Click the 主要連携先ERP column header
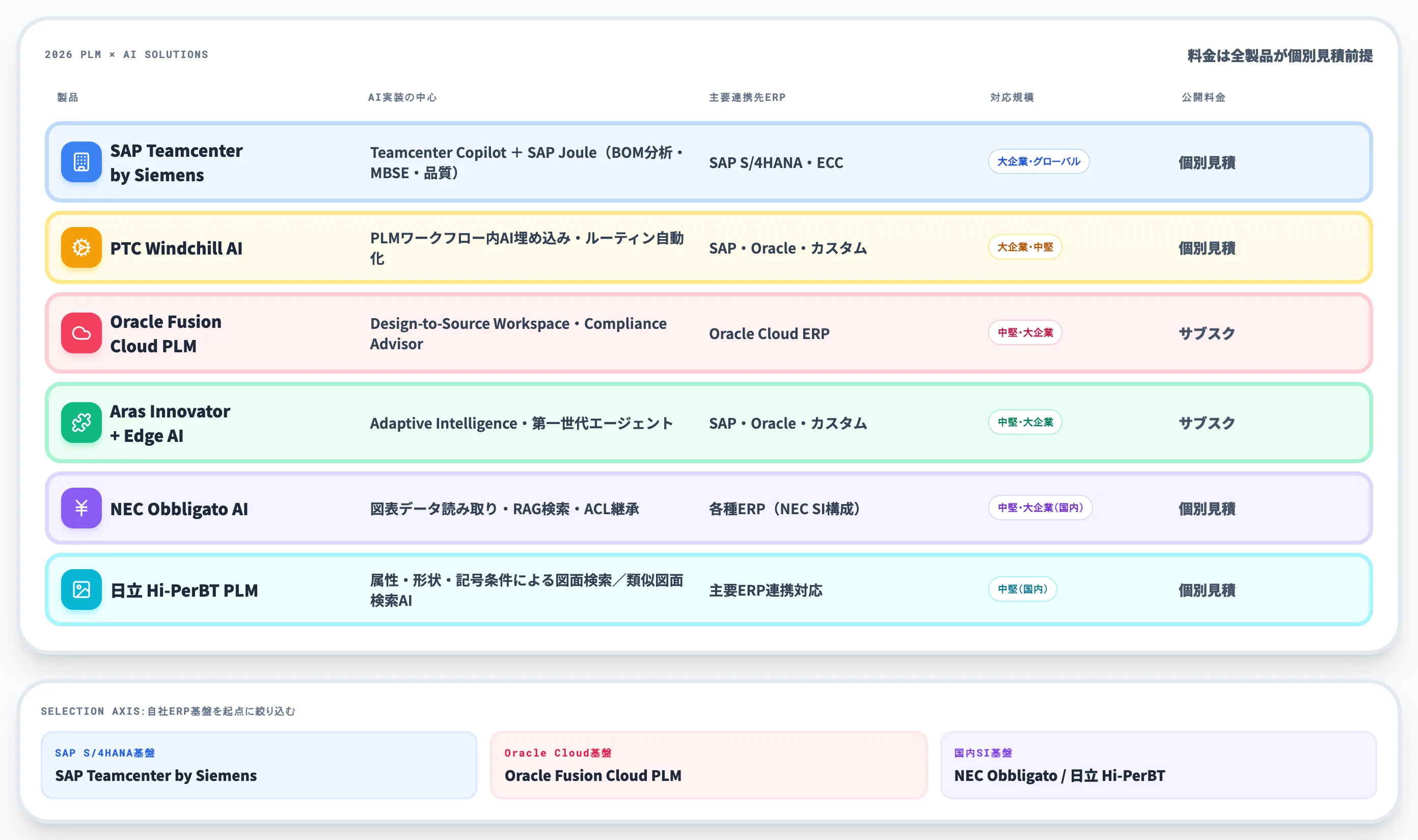Viewport: 1418px width, 840px height. [x=747, y=97]
